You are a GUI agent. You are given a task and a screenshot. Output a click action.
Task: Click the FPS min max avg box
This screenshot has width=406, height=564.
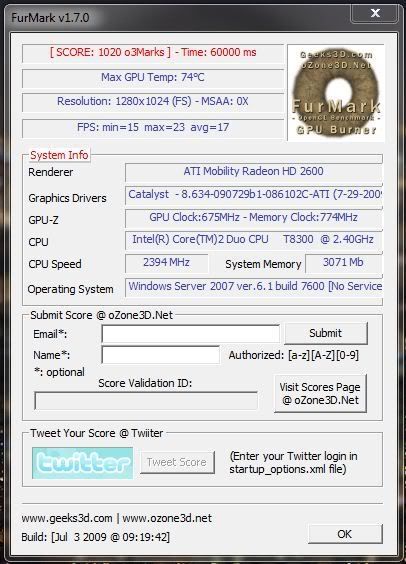pos(153,128)
